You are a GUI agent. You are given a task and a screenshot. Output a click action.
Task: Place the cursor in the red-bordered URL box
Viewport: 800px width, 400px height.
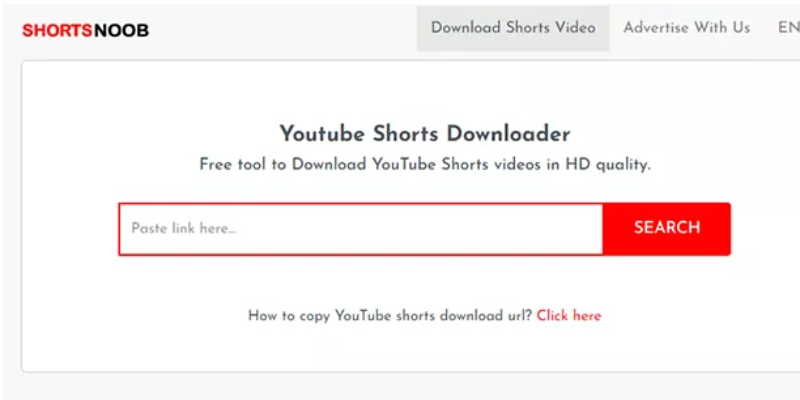coord(361,229)
